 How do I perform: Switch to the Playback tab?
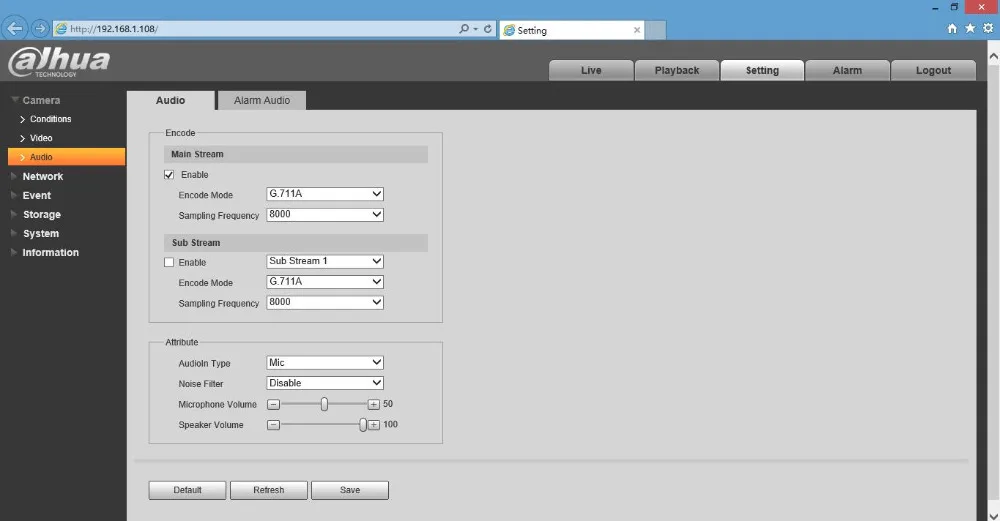677,70
